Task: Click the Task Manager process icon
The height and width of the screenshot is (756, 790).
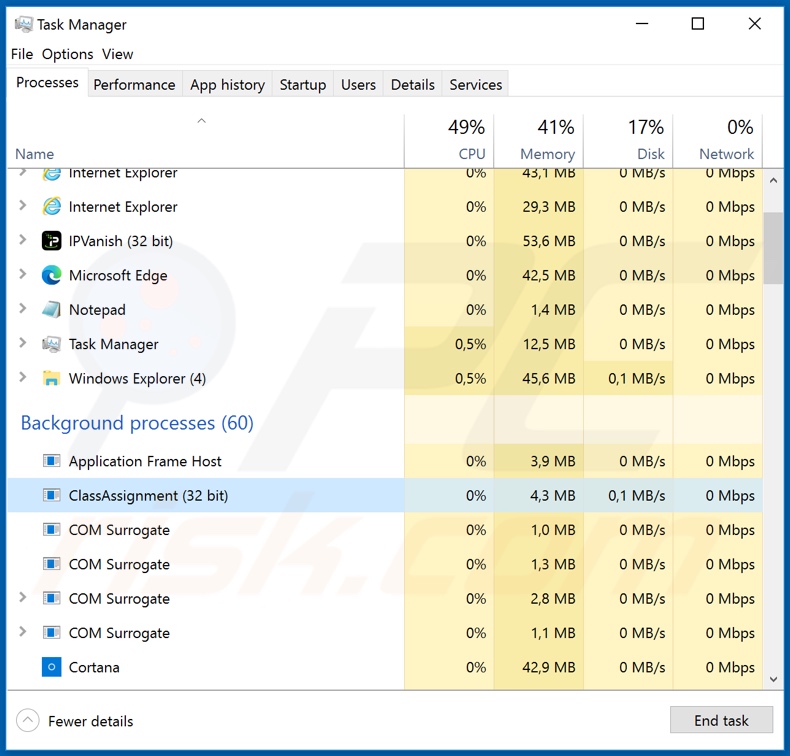Action: coord(51,344)
